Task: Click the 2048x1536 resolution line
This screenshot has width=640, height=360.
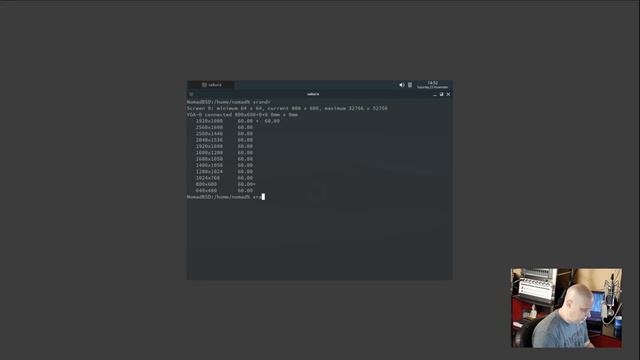Action: point(224,140)
